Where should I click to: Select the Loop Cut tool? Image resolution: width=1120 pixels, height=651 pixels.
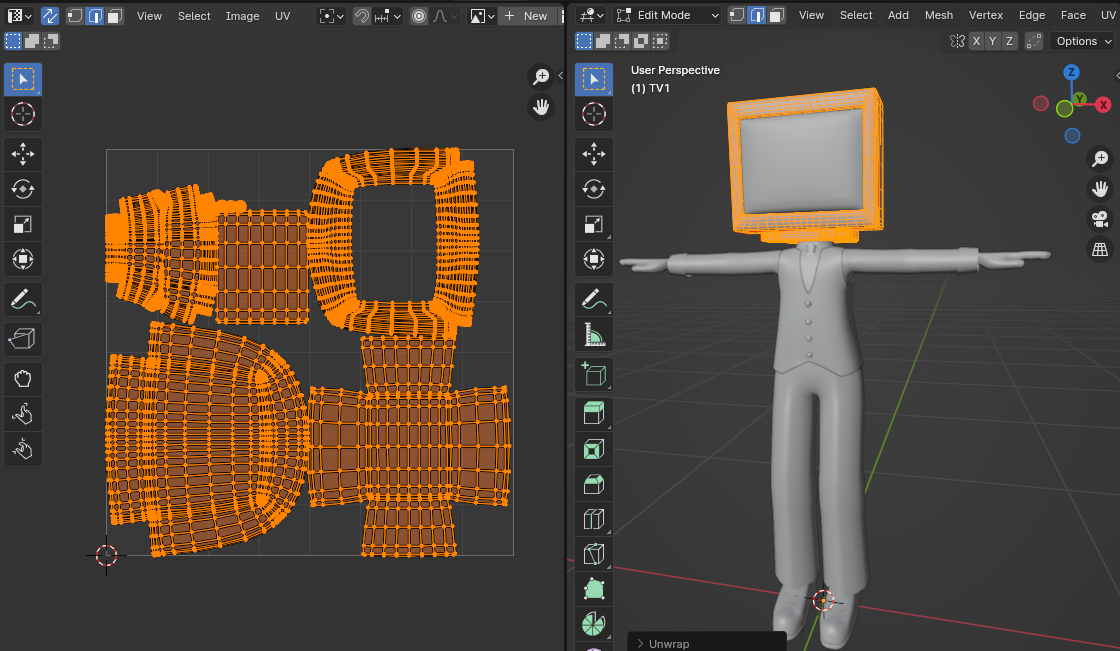click(594, 520)
